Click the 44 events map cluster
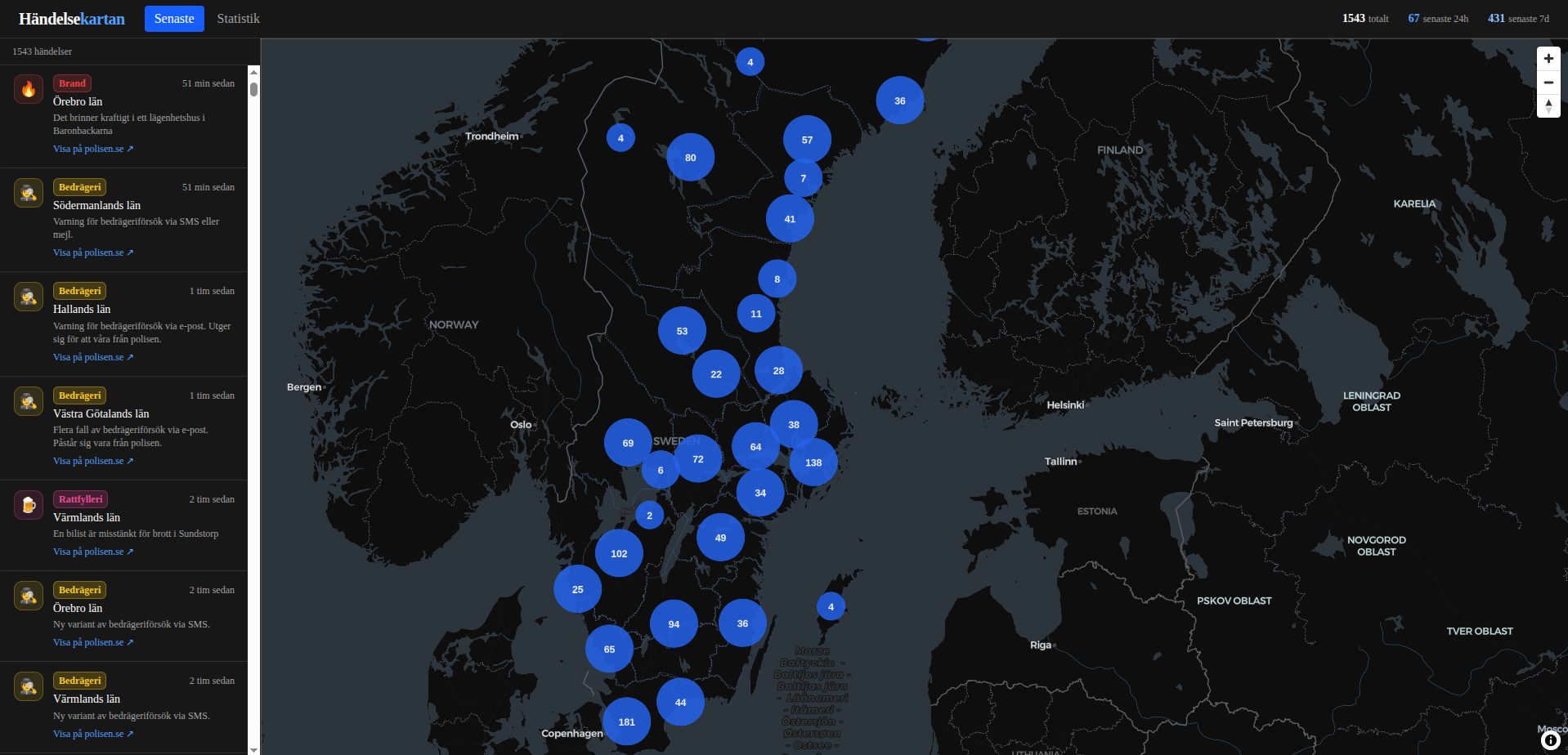Image resolution: width=1568 pixels, height=755 pixels. point(680,702)
